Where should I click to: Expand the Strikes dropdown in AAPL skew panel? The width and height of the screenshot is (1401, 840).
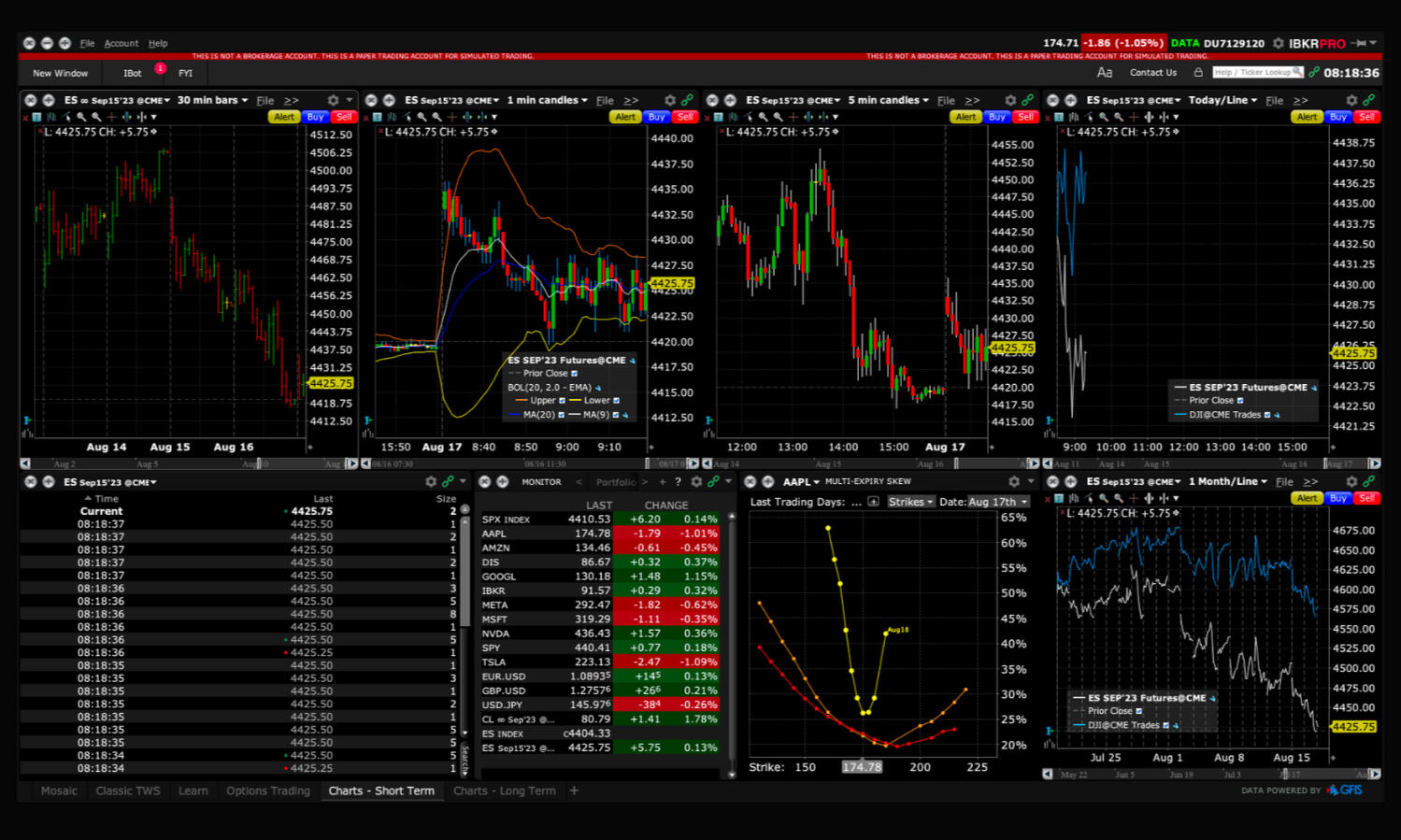[x=910, y=502]
